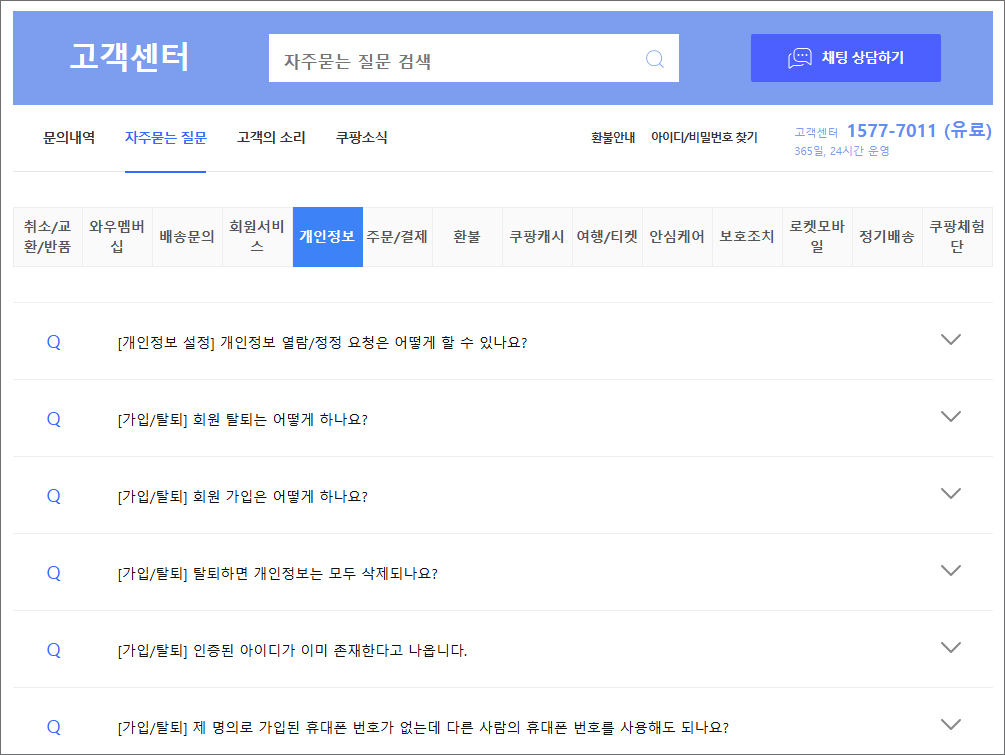The height and width of the screenshot is (755, 1005).
Task: Click the Q icon beside 탈퇴하면 개인정보는 question
Action: tap(54, 573)
